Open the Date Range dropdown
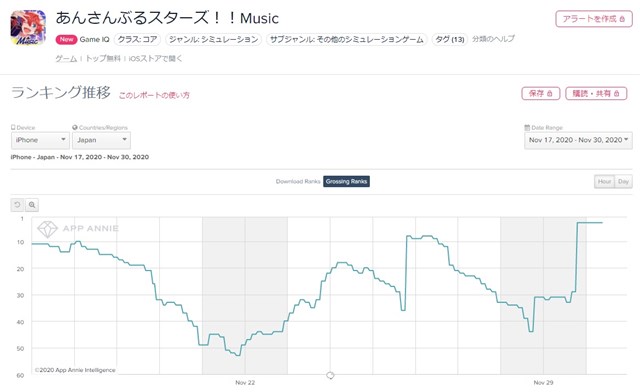 [578, 140]
